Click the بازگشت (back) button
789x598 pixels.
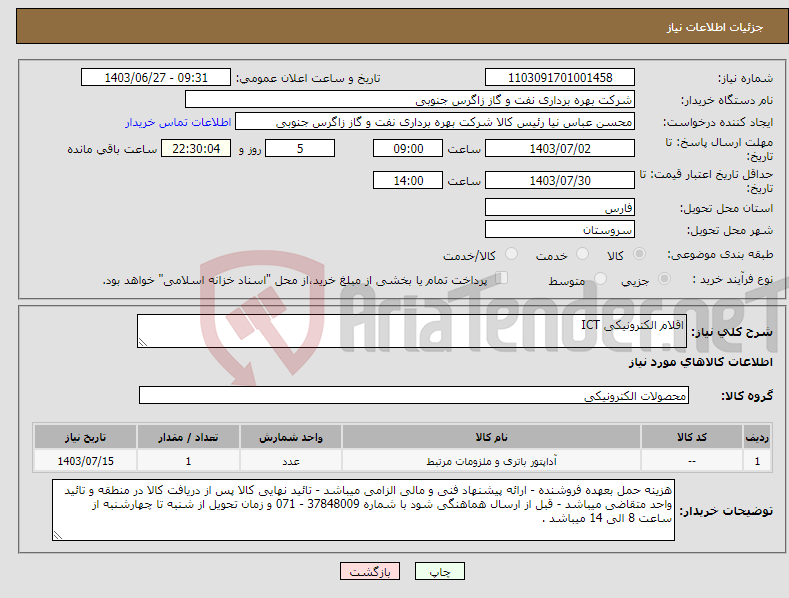(370, 571)
